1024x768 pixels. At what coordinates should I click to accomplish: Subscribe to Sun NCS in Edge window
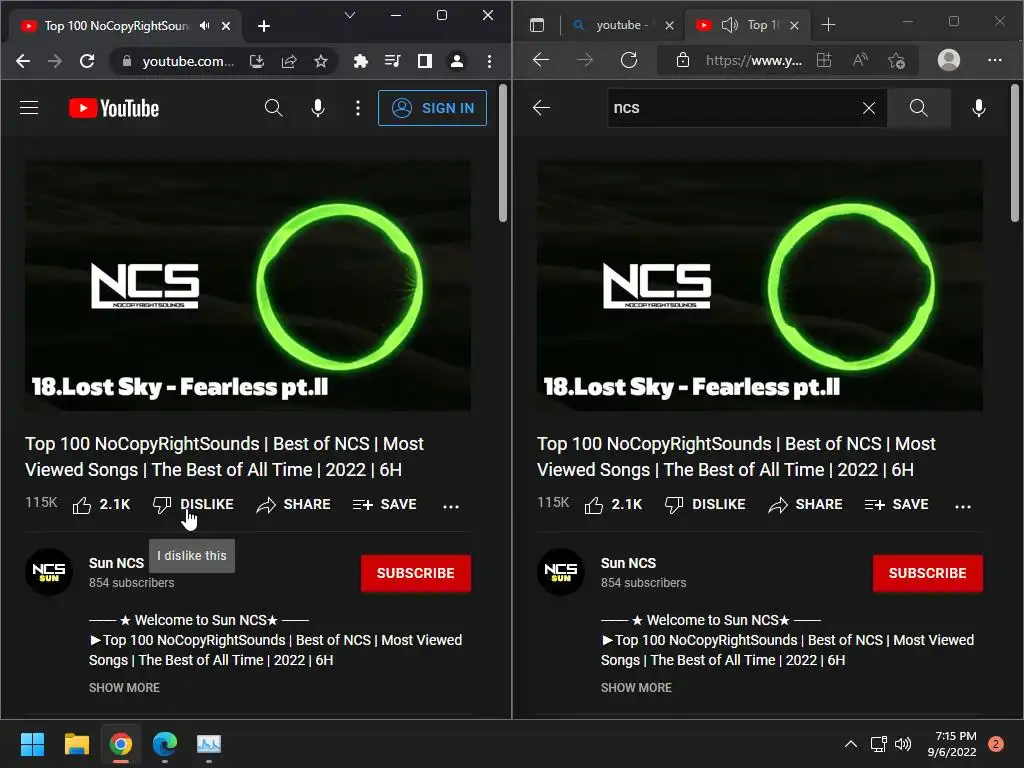927,573
